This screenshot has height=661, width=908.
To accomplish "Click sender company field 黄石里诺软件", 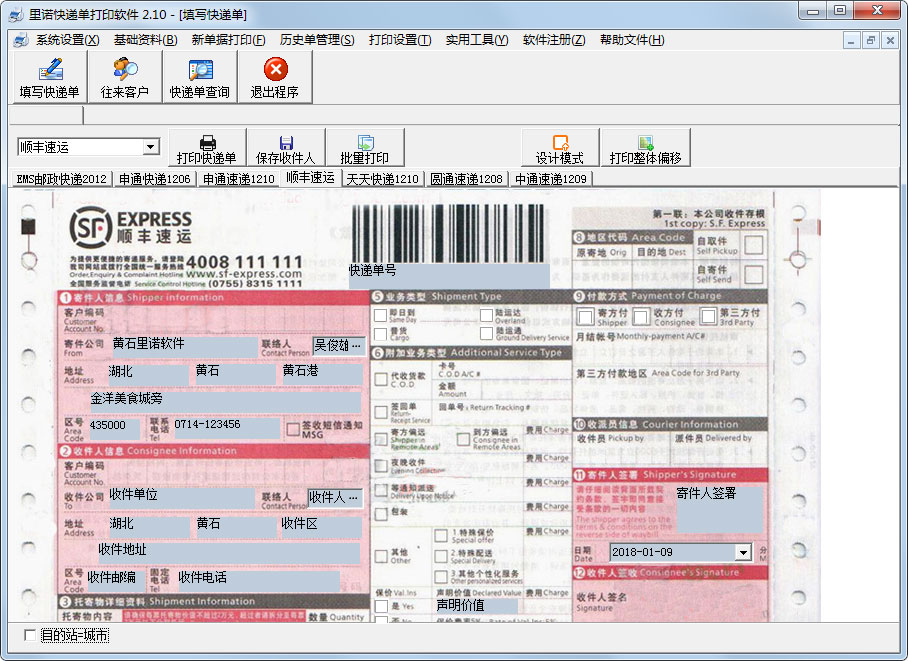I will 184,346.
